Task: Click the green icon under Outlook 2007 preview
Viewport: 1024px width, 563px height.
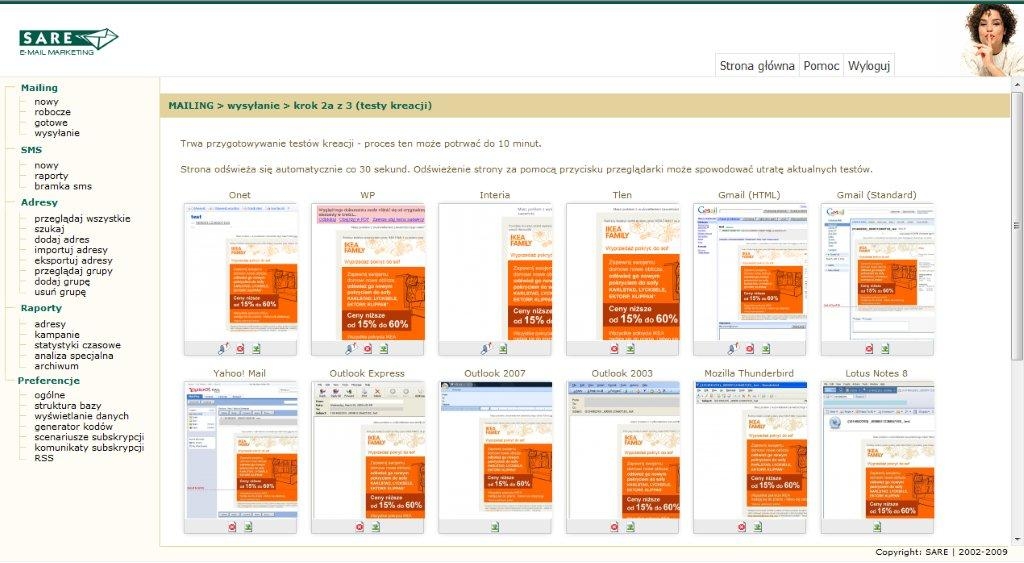Action: [495, 526]
